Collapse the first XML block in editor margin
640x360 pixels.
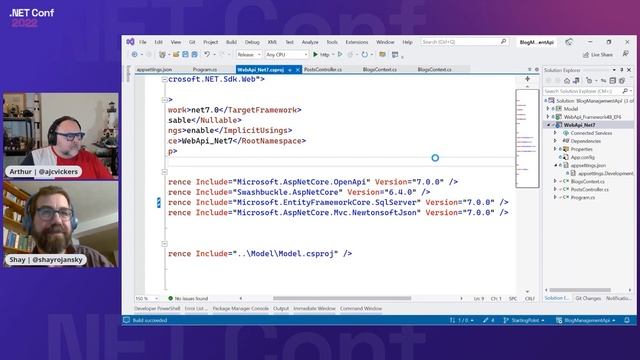pyautogui.click(x=164, y=80)
